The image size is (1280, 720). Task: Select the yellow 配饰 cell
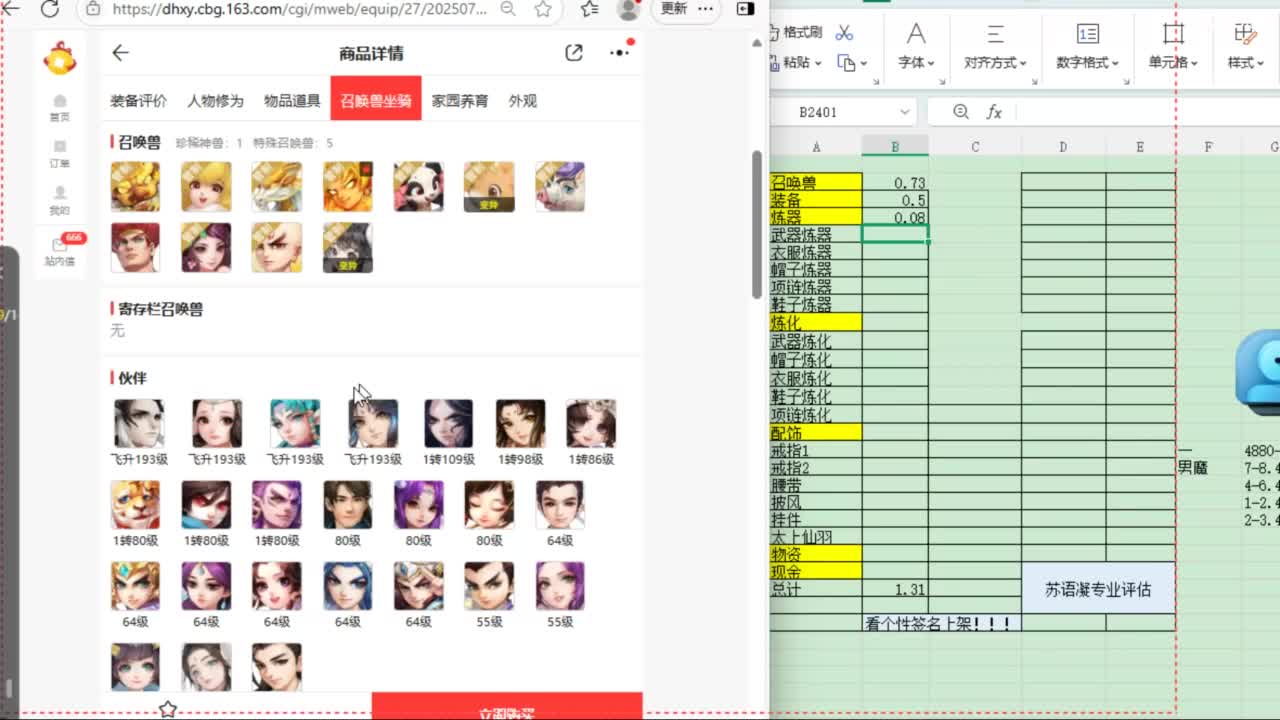click(816, 433)
